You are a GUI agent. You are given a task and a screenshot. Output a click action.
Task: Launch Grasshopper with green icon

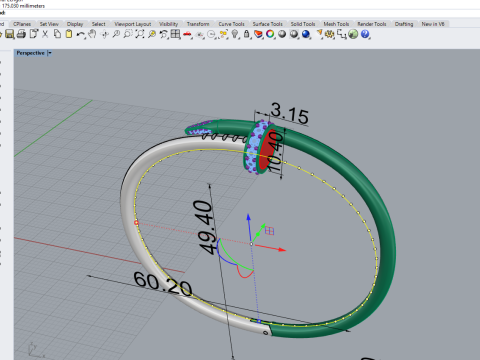tap(353, 34)
